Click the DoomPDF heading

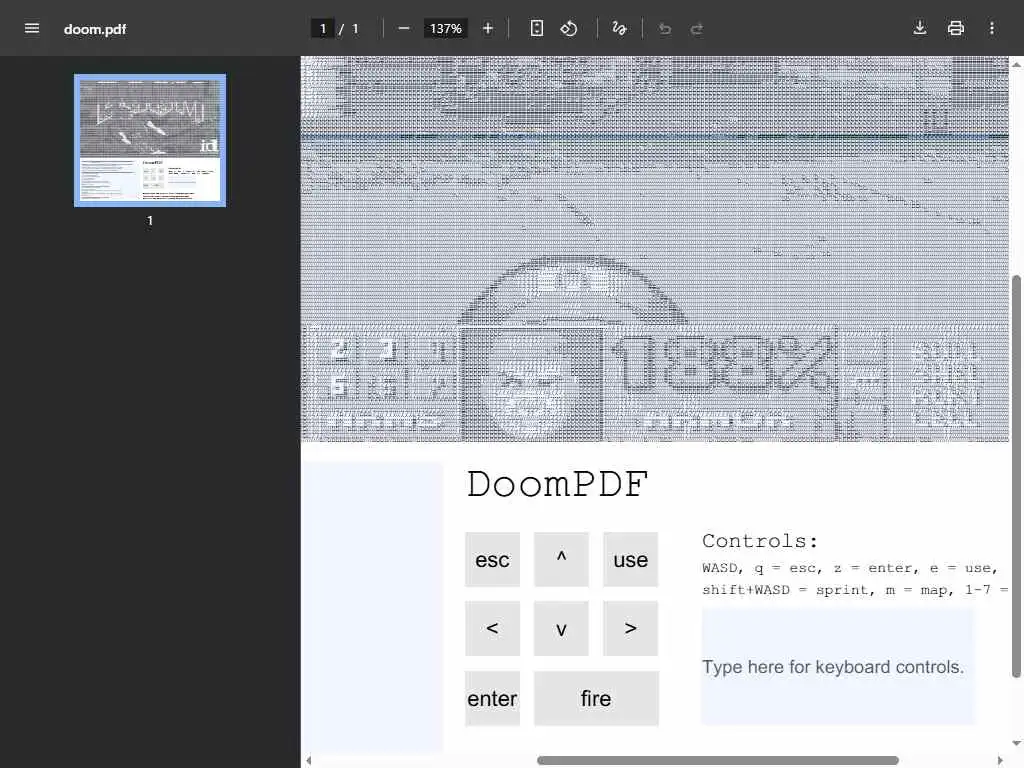557,485
